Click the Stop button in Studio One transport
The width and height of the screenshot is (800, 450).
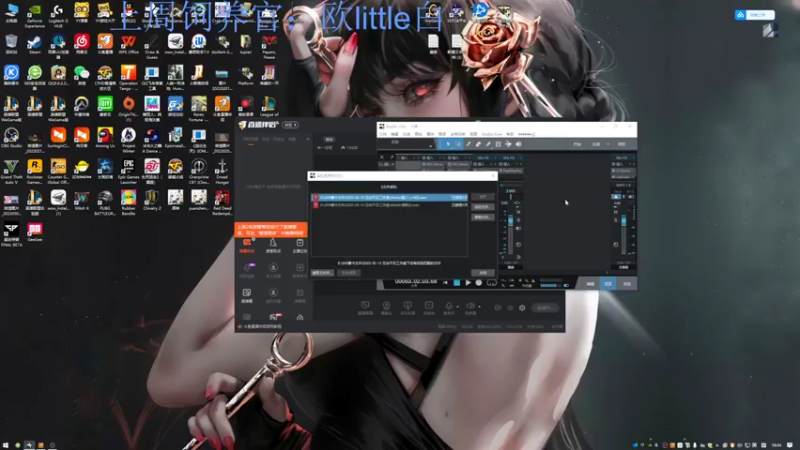pyautogui.click(x=457, y=283)
